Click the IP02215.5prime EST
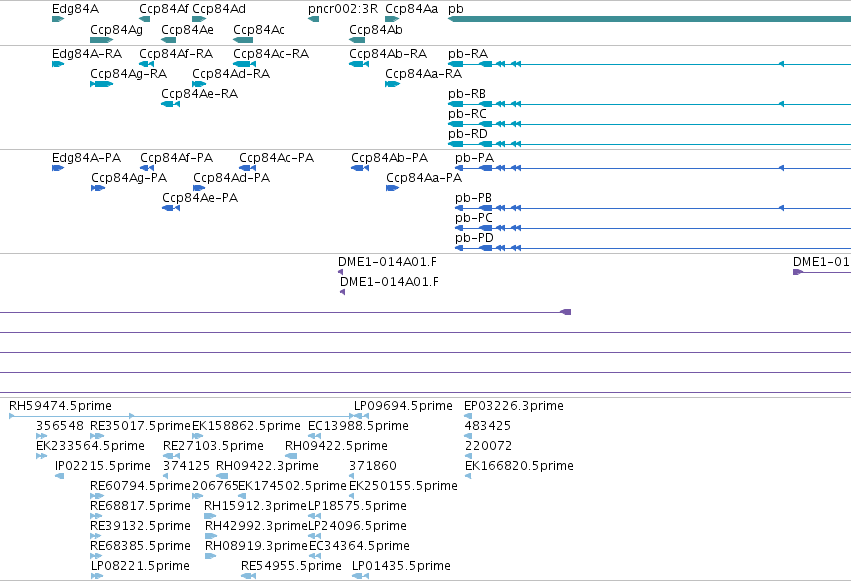 pos(60,476)
